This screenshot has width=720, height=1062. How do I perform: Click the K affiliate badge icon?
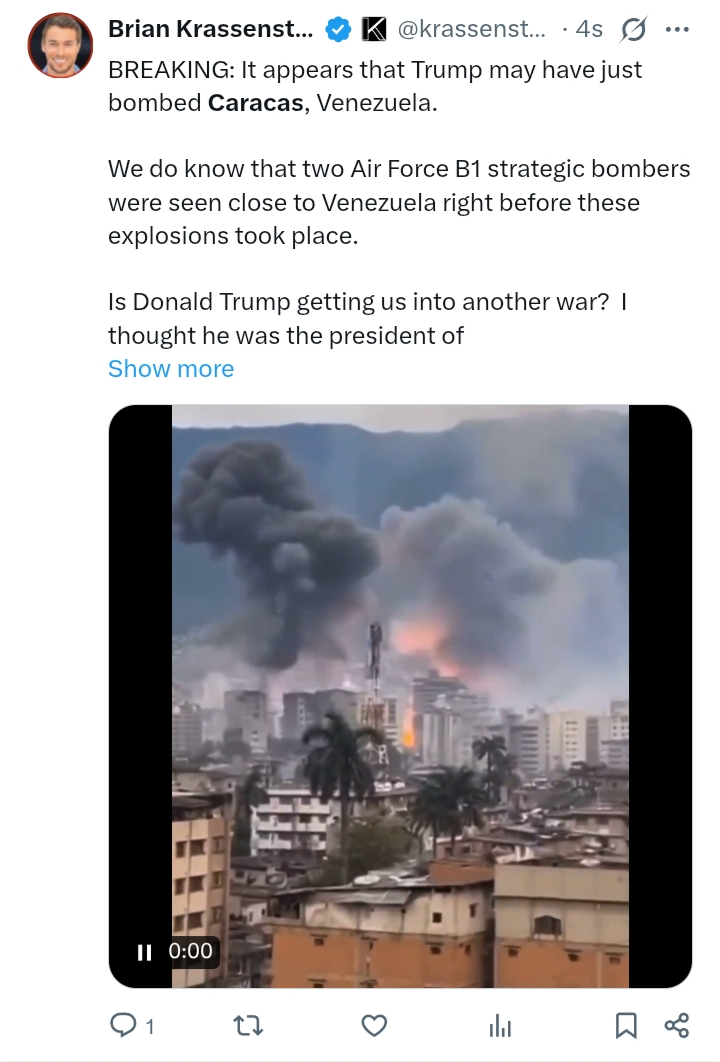coord(373,29)
